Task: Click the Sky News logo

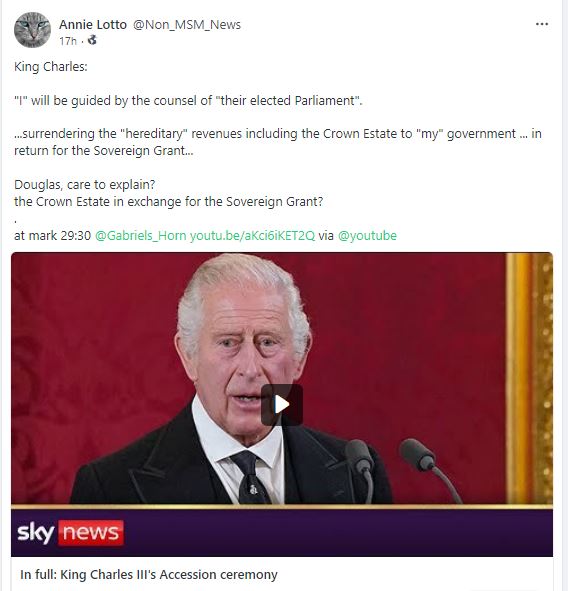Action: click(x=70, y=533)
